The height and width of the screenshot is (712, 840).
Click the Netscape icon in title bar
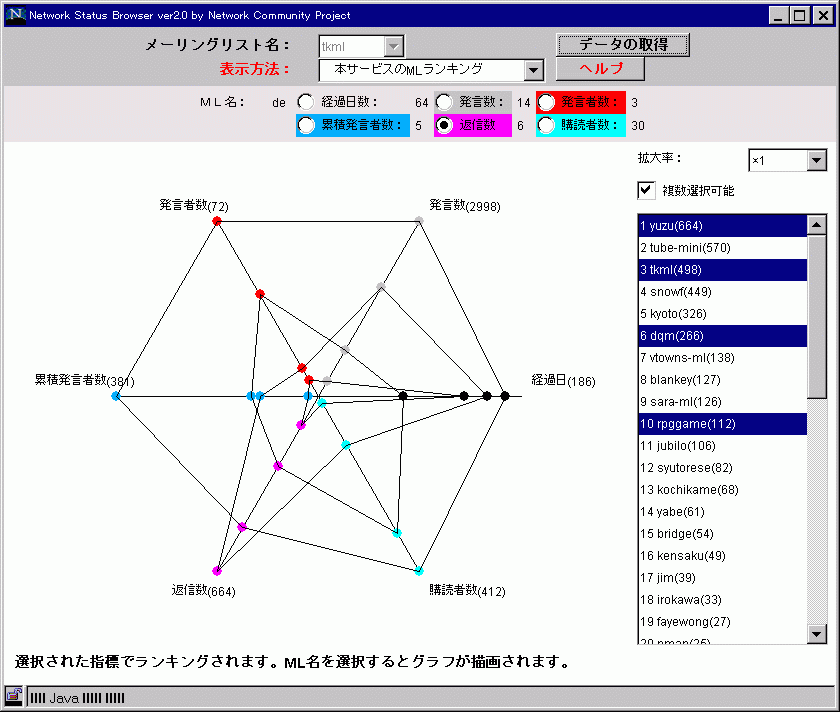click(x=15, y=15)
